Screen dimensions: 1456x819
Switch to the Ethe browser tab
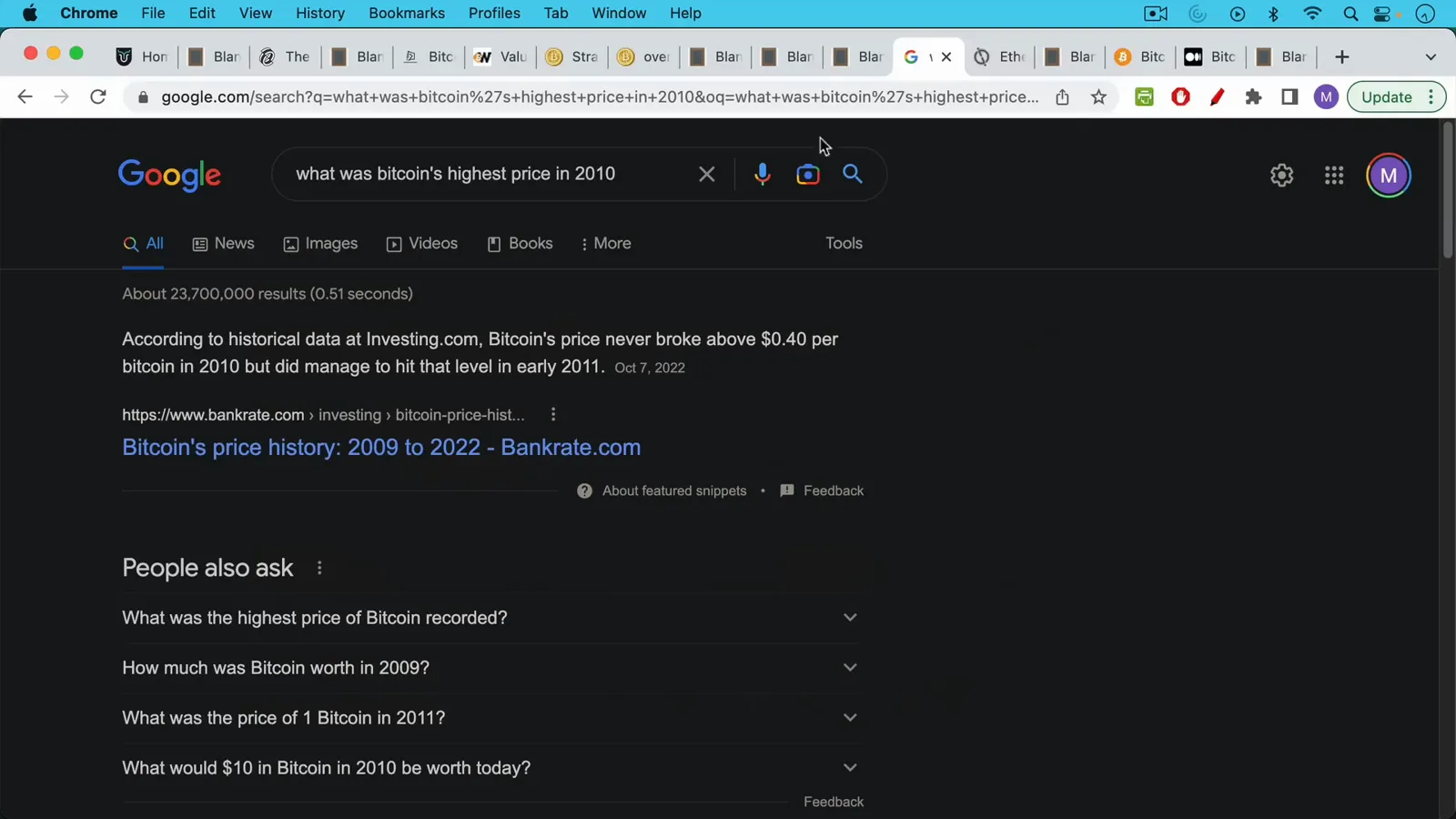[1000, 56]
